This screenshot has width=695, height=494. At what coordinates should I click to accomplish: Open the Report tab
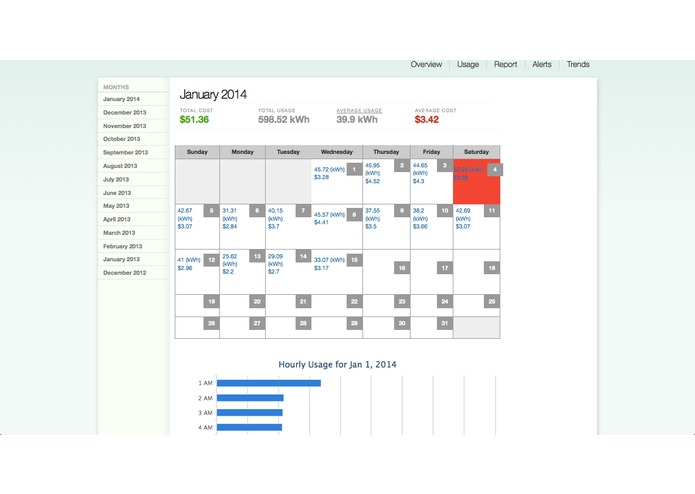pyautogui.click(x=505, y=64)
